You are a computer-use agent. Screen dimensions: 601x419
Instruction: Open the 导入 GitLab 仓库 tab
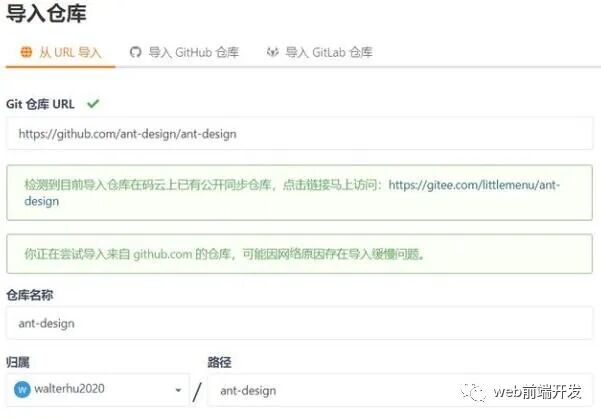click(x=320, y=53)
